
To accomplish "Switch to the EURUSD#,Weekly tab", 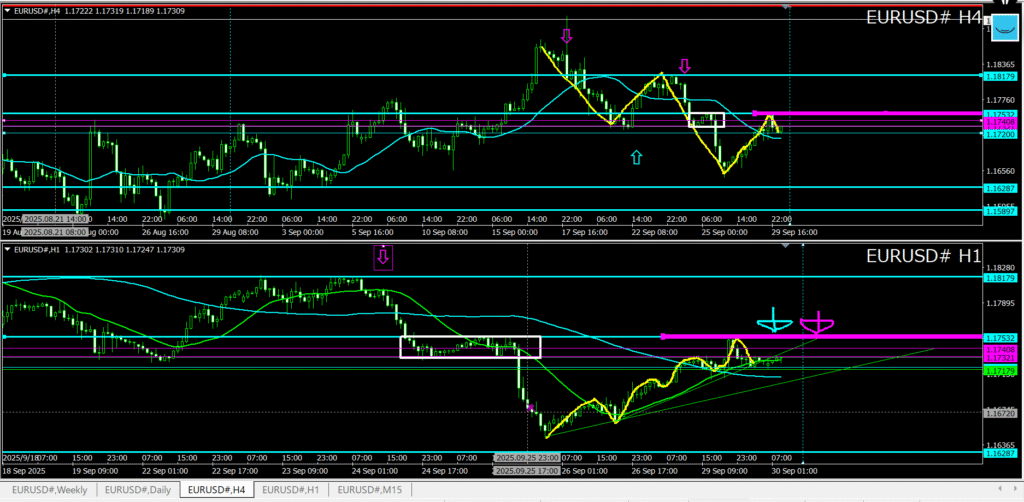I will pos(47,490).
